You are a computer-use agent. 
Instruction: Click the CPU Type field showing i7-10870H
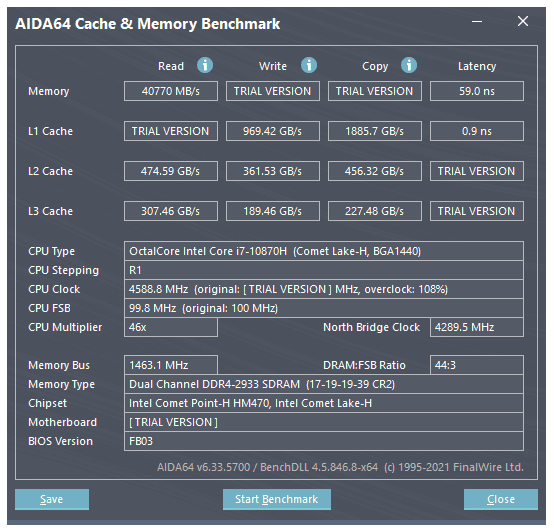point(324,251)
